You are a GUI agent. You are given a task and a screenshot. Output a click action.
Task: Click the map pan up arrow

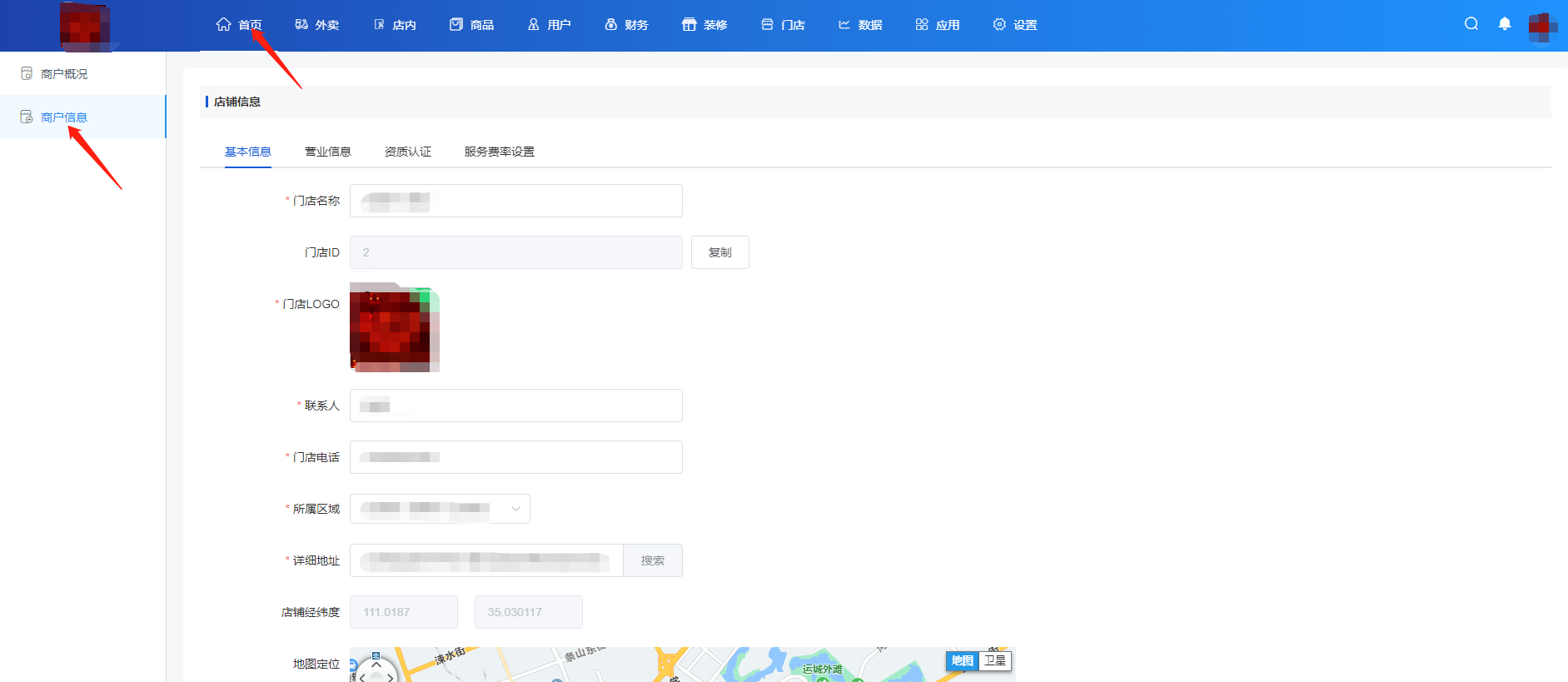point(376,665)
